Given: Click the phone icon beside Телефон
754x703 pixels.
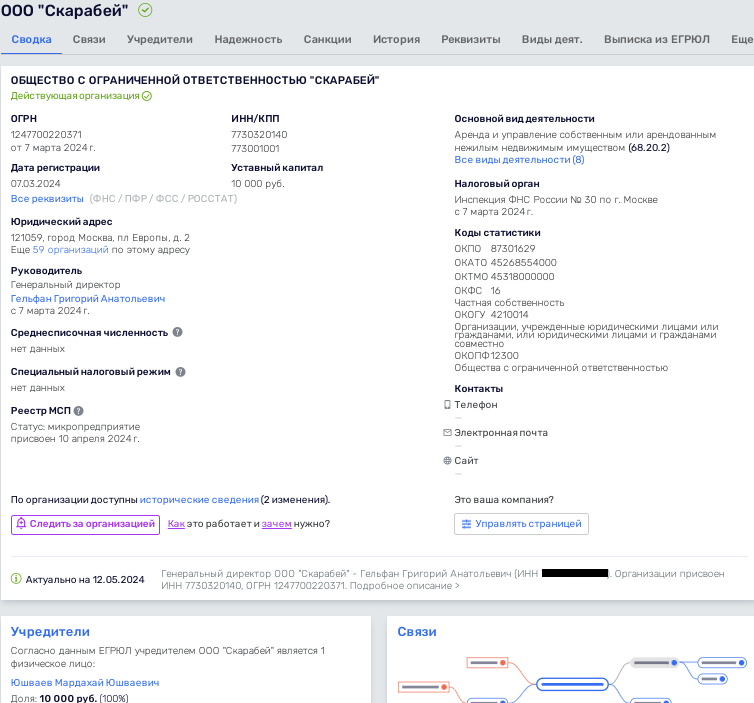Looking at the screenshot, I should [x=447, y=405].
